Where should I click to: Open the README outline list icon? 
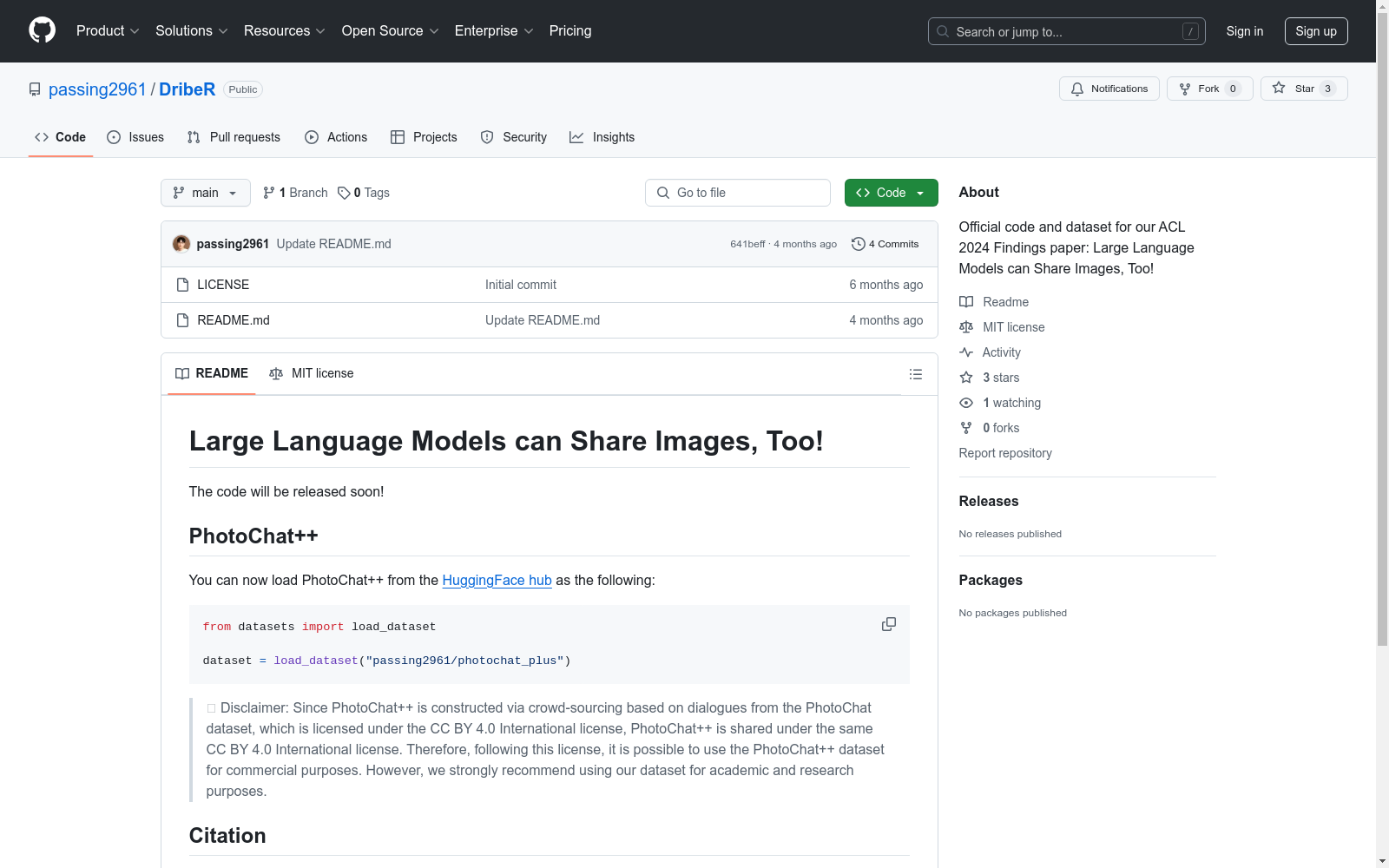916,374
